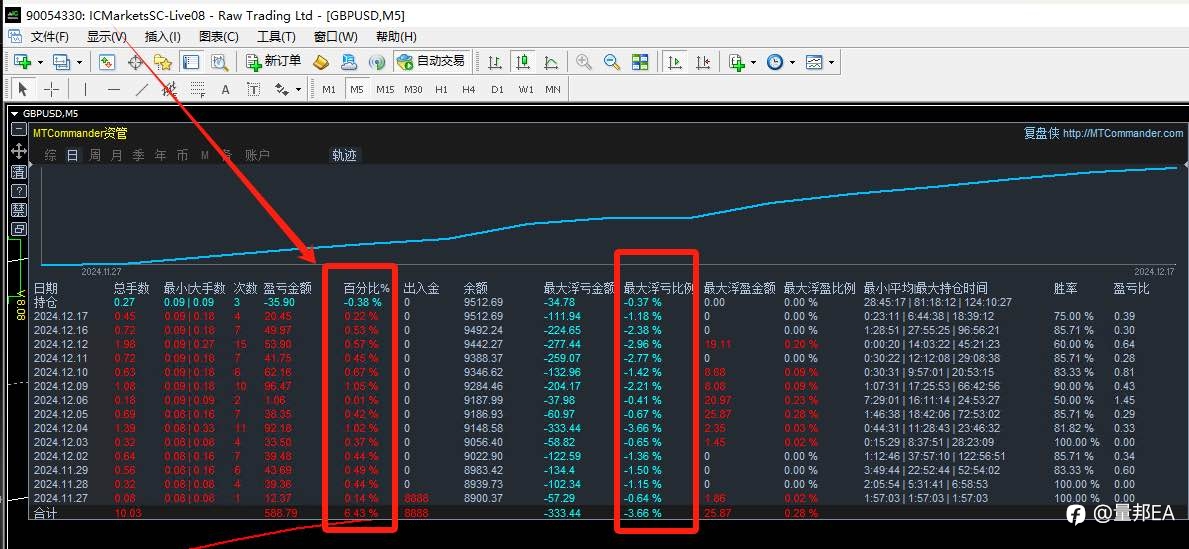Toggle the Terminal panel icon

coord(190,62)
